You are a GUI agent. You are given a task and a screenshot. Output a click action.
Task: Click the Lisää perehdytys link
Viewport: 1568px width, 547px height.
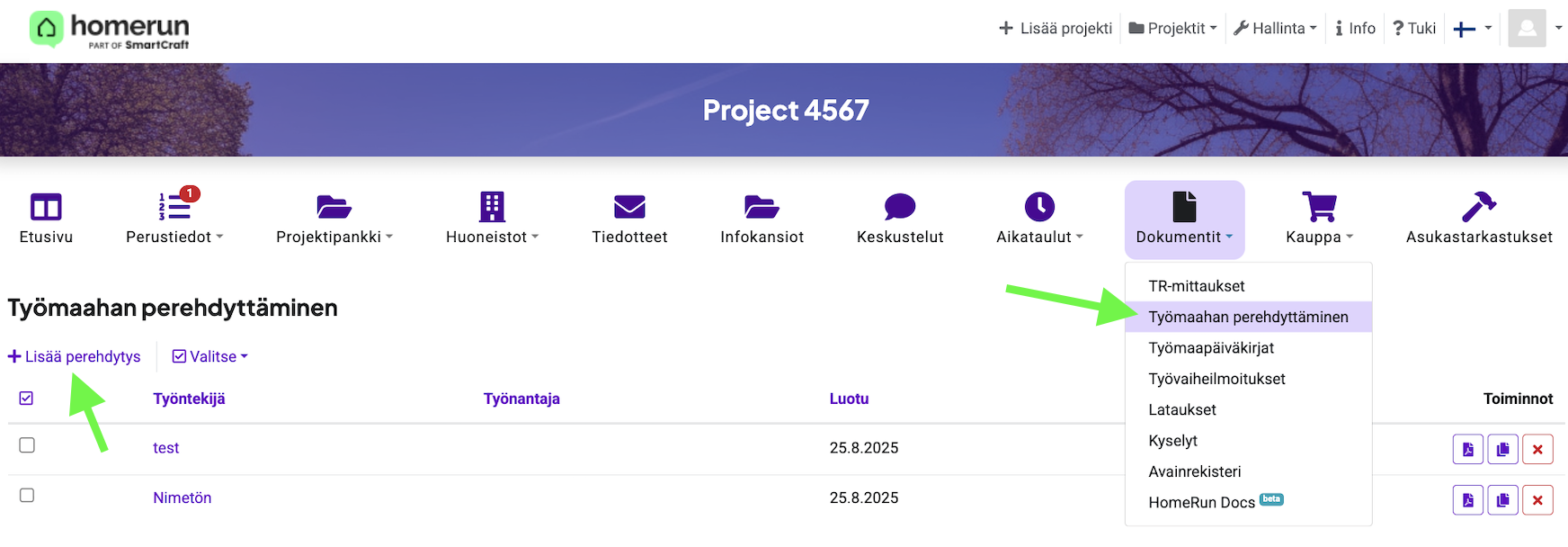point(75,357)
